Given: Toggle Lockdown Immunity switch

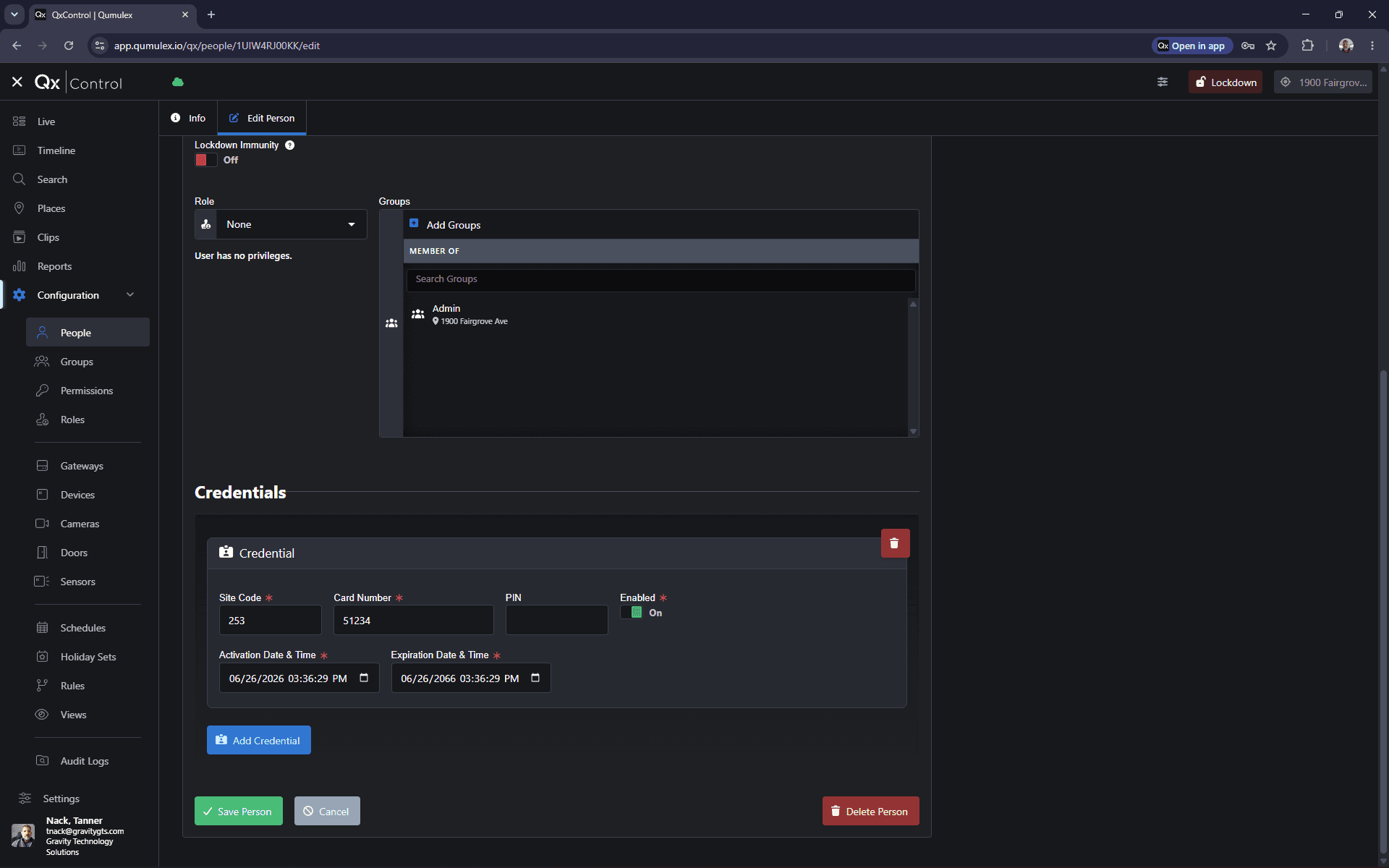Looking at the screenshot, I should (x=206, y=161).
